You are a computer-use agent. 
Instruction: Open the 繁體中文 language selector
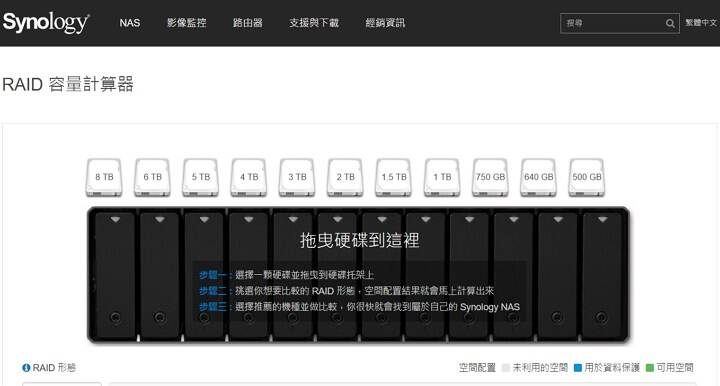tap(701, 22)
